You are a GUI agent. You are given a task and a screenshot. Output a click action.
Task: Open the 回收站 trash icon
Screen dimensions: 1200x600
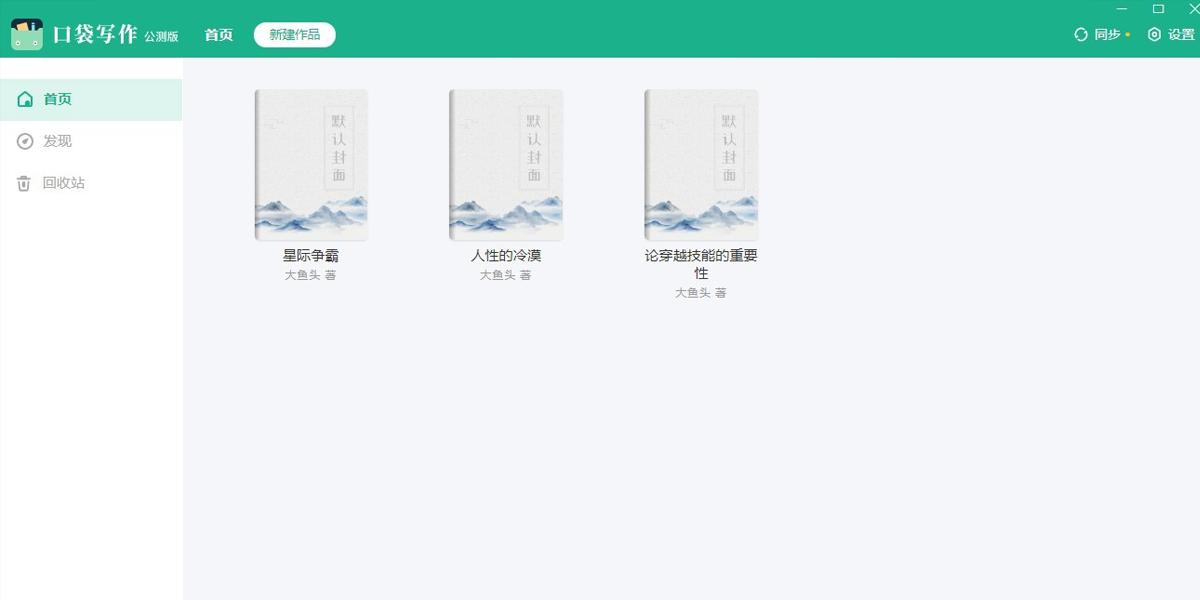click(23, 183)
